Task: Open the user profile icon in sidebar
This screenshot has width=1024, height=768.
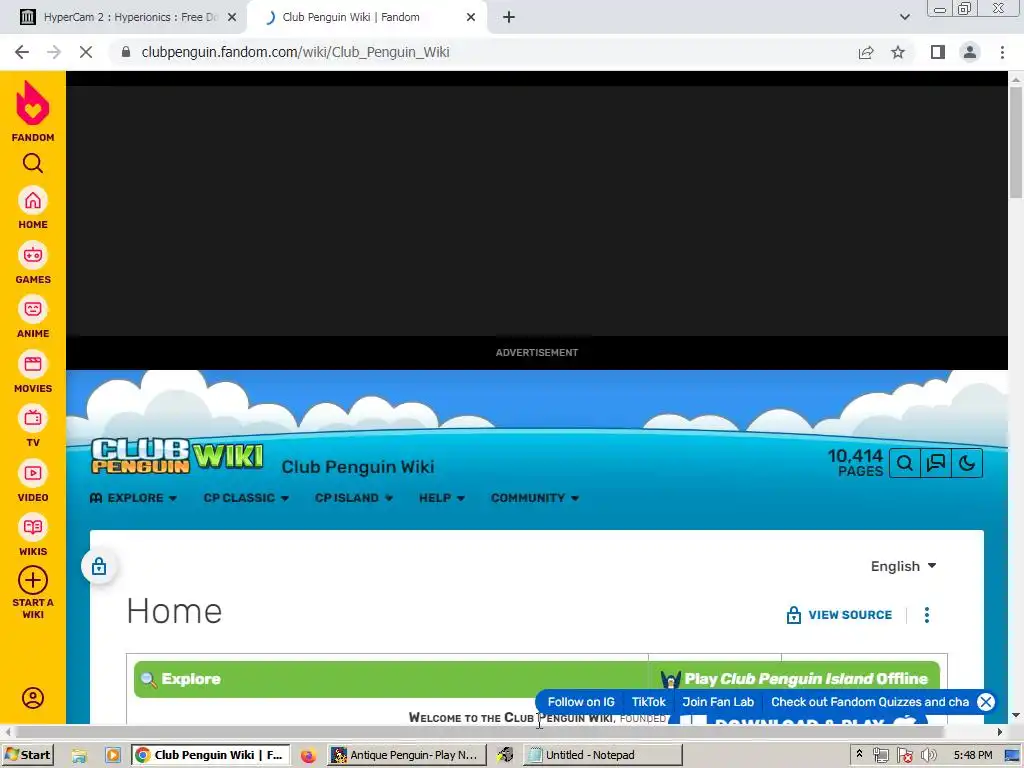Action: click(x=33, y=697)
